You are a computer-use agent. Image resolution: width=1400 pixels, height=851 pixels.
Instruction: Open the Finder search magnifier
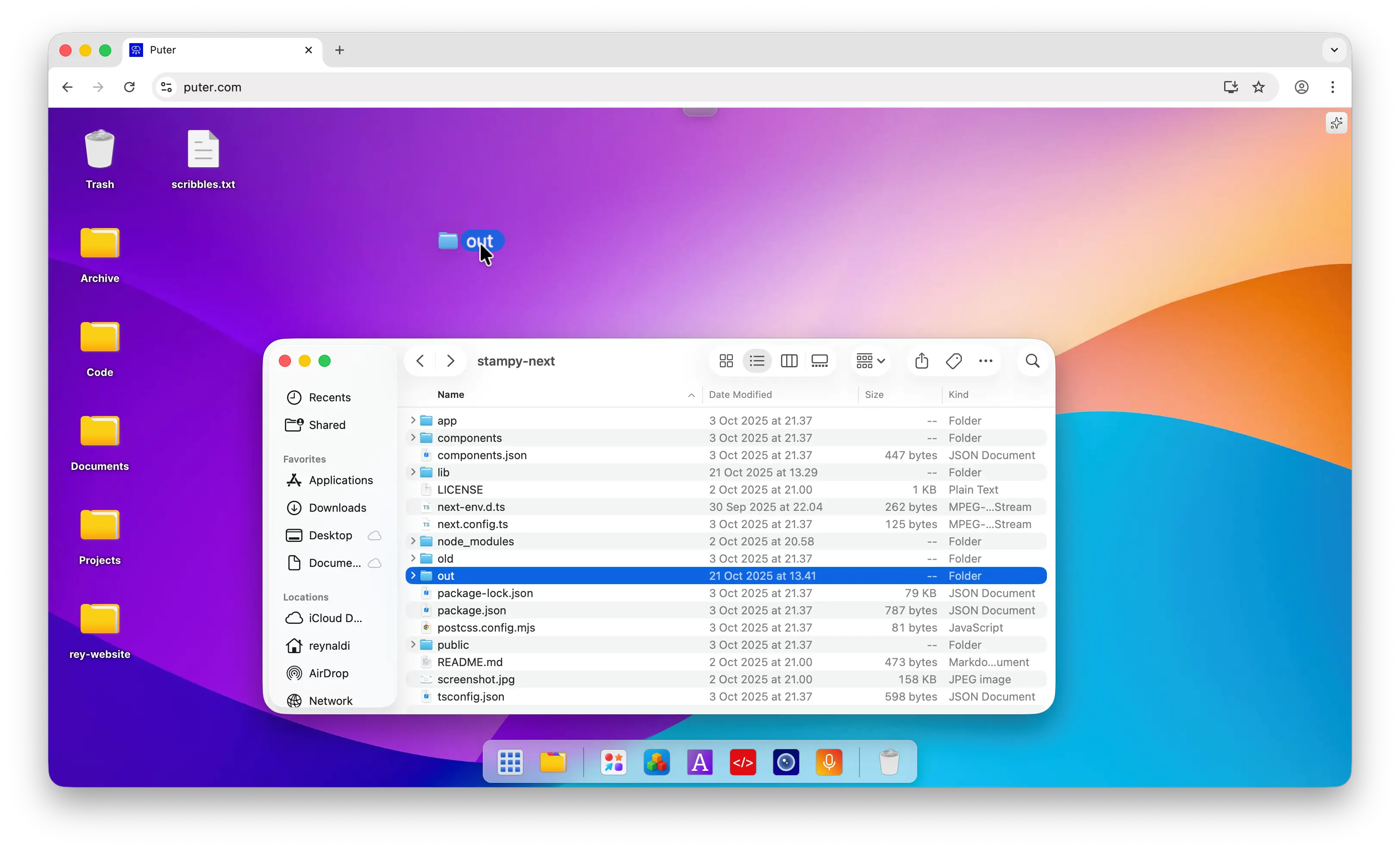[x=1032, y=361]
